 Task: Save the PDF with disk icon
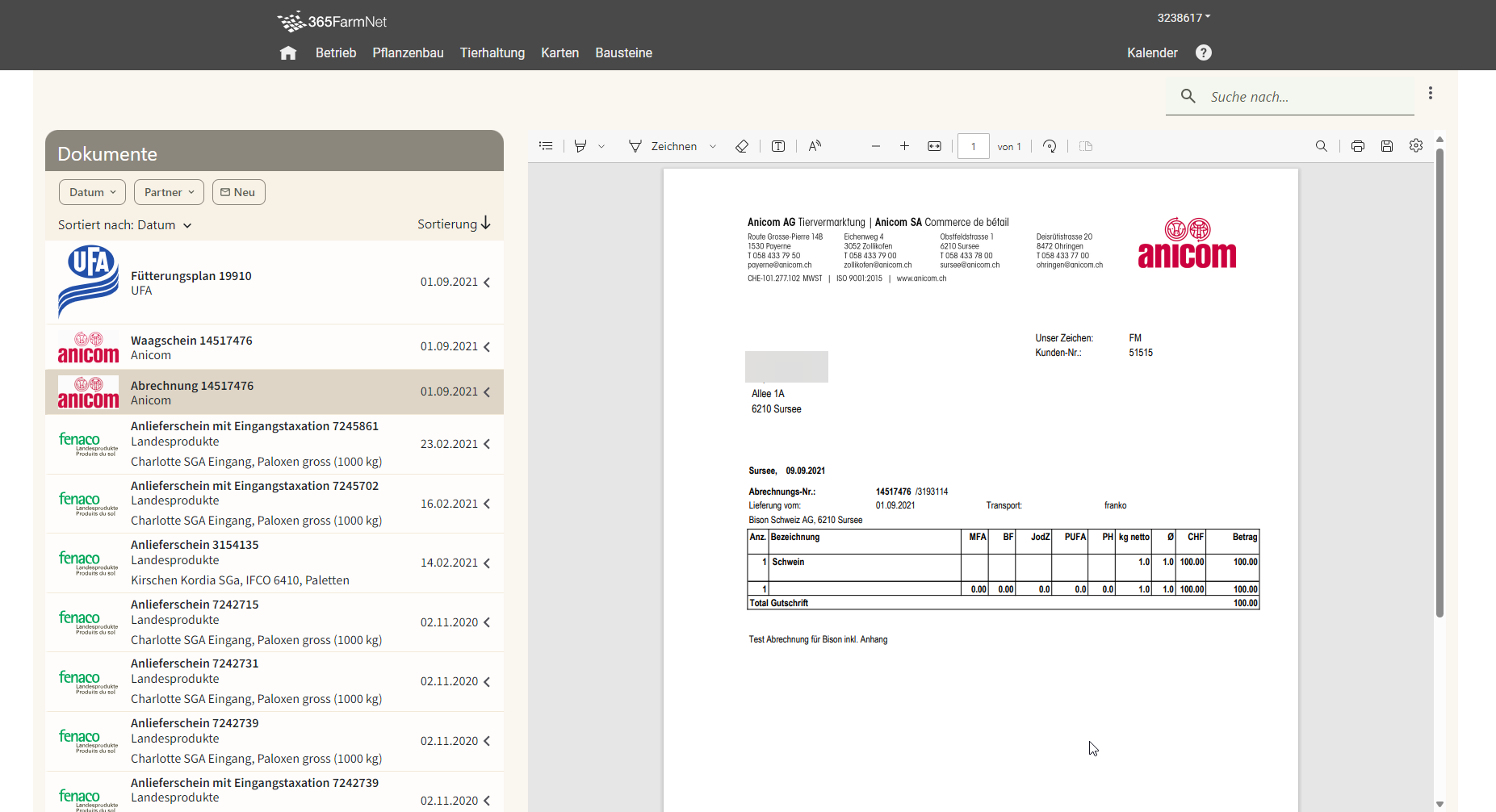pos(1387,146)
